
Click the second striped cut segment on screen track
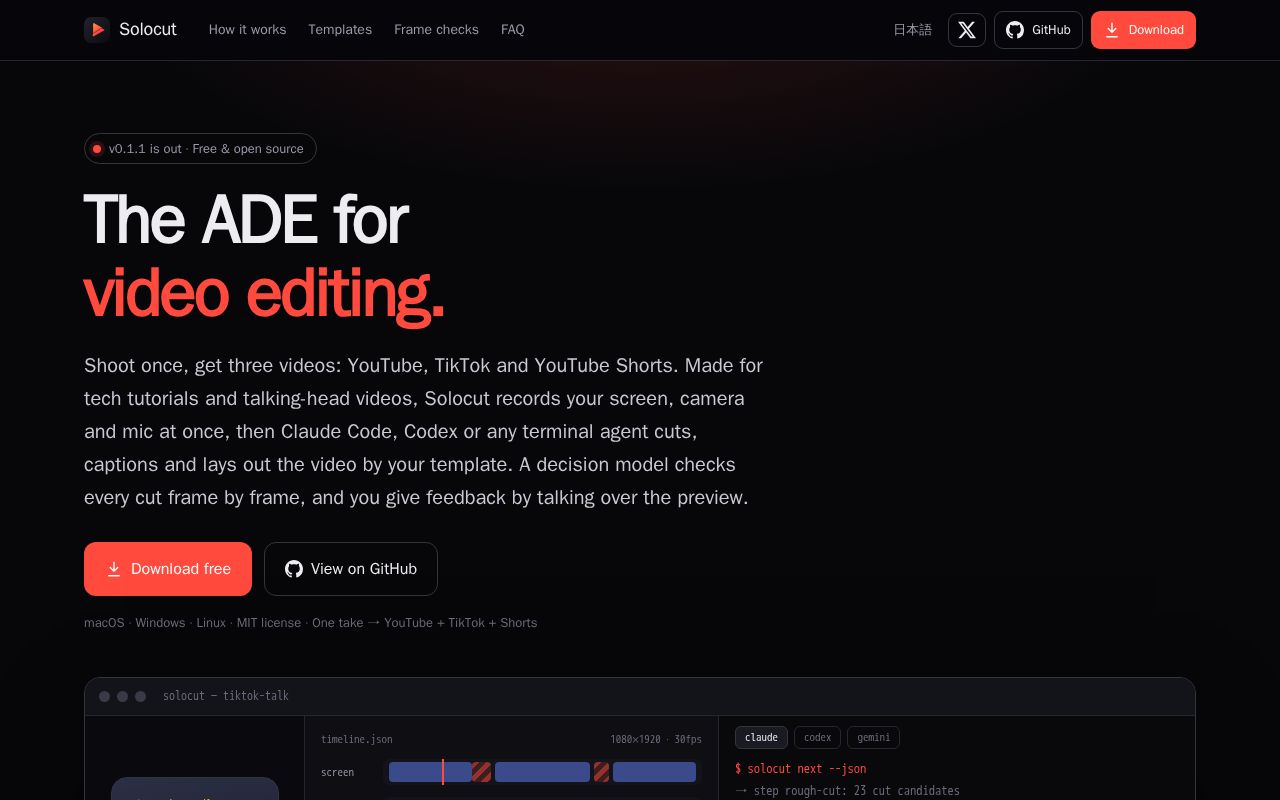(x=601, y=772)
